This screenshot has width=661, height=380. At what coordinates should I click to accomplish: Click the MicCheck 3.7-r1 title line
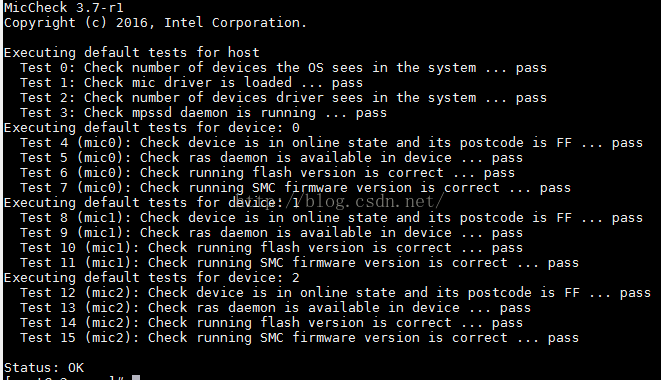click(64, 8)
